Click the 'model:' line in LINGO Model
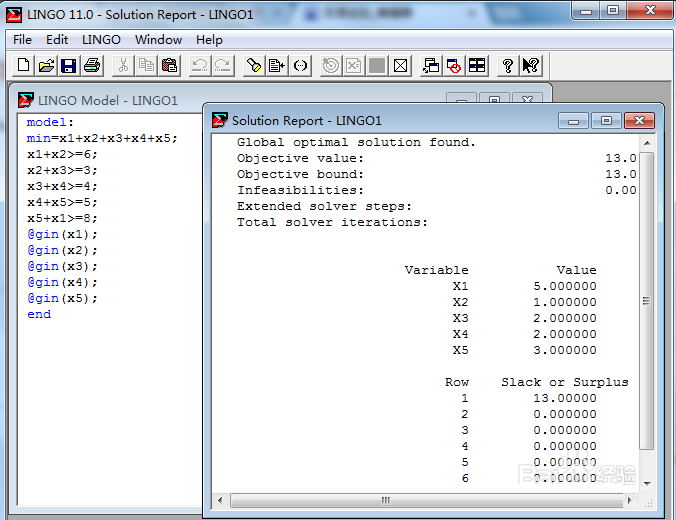676x520 pixels. click(50, 122)
